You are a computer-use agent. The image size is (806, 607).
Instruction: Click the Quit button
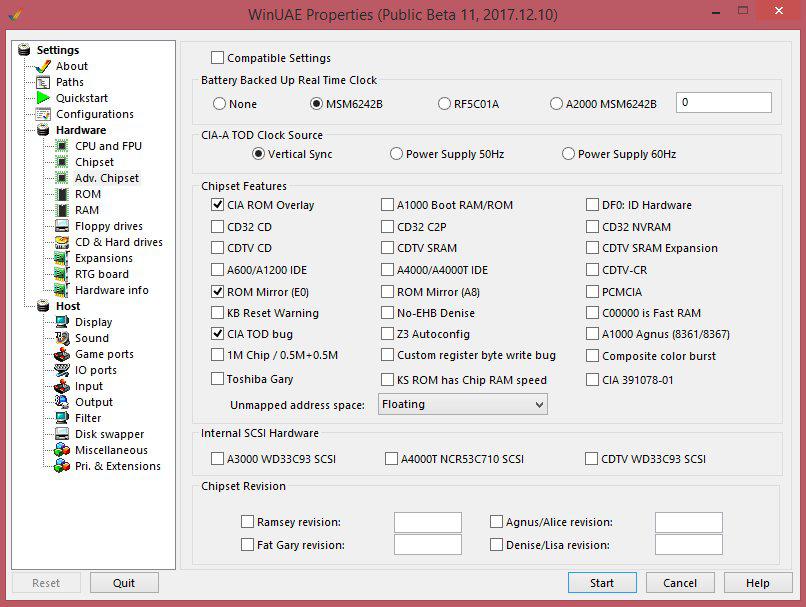124,583
